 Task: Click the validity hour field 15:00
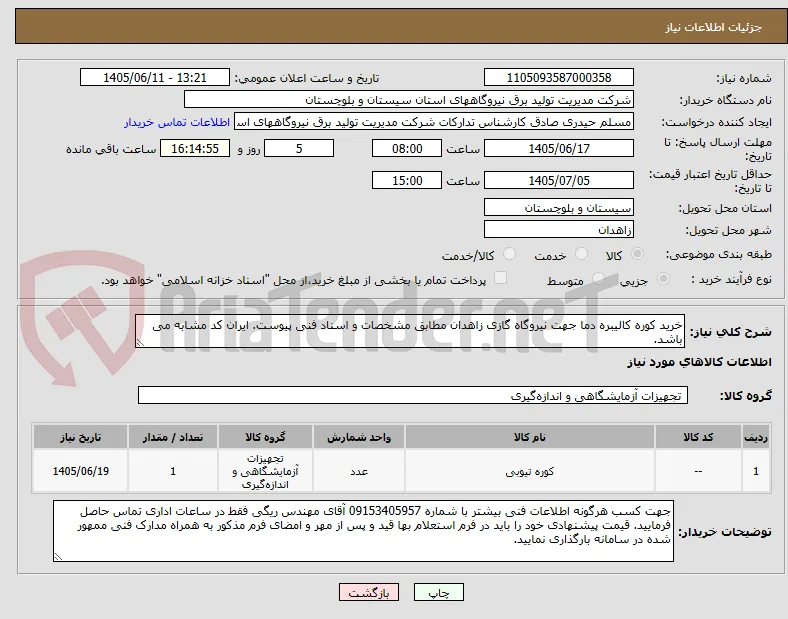[407, 180]
